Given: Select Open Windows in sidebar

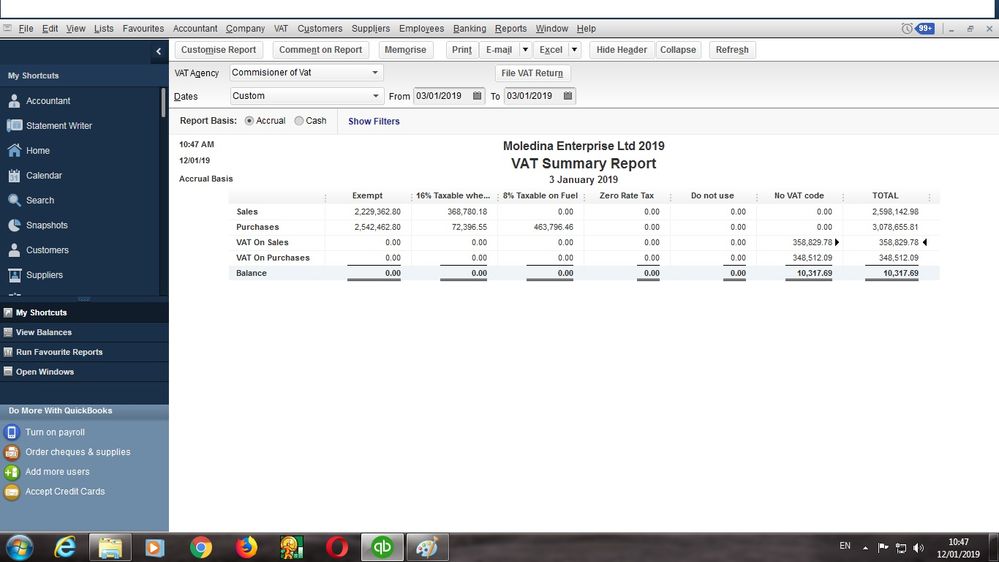Looking at the screenshot, I should click(x=84, y=371).
